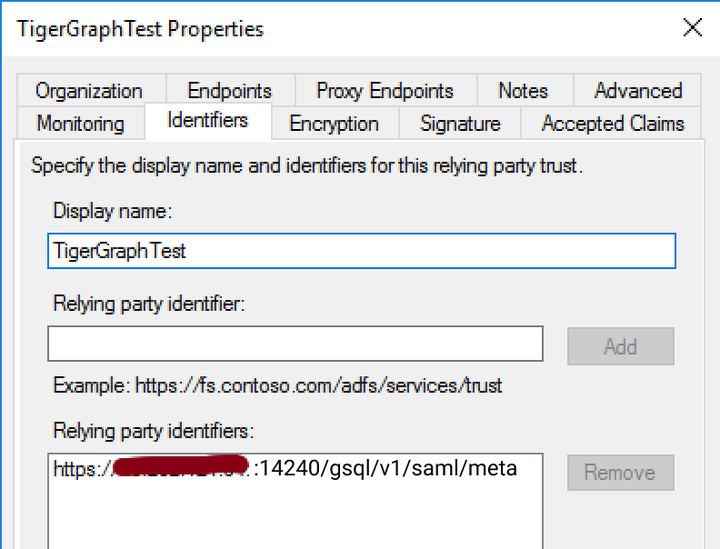Go to the Advanced tab

(x=637, y=90)
